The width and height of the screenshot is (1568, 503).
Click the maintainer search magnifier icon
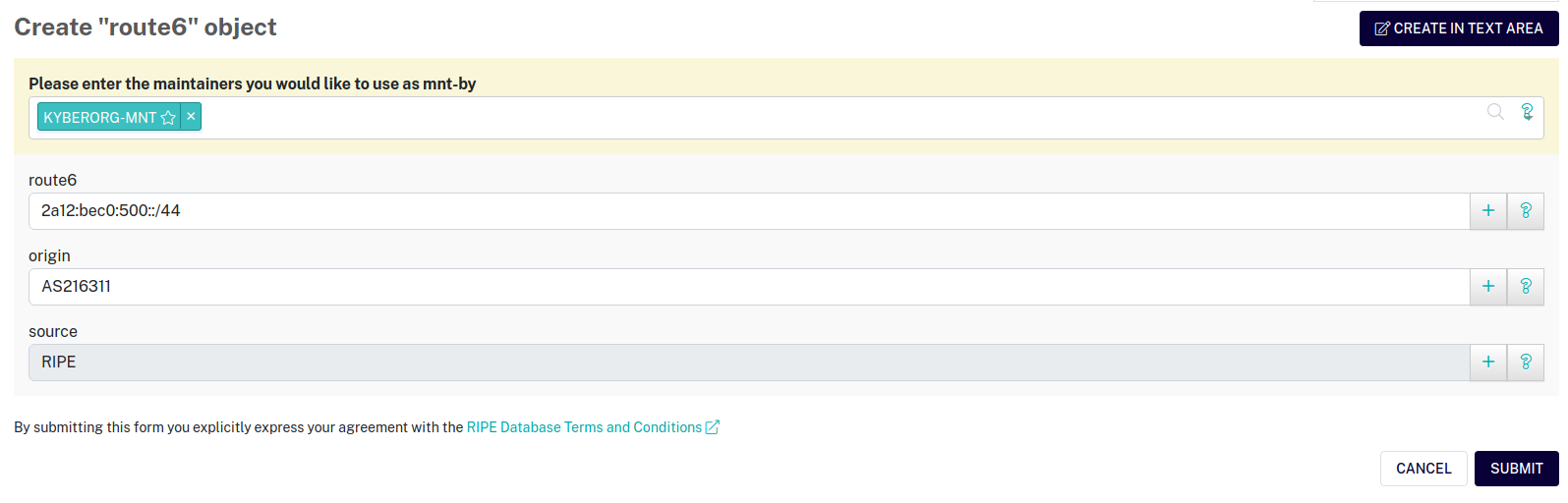pos(1495,112)
